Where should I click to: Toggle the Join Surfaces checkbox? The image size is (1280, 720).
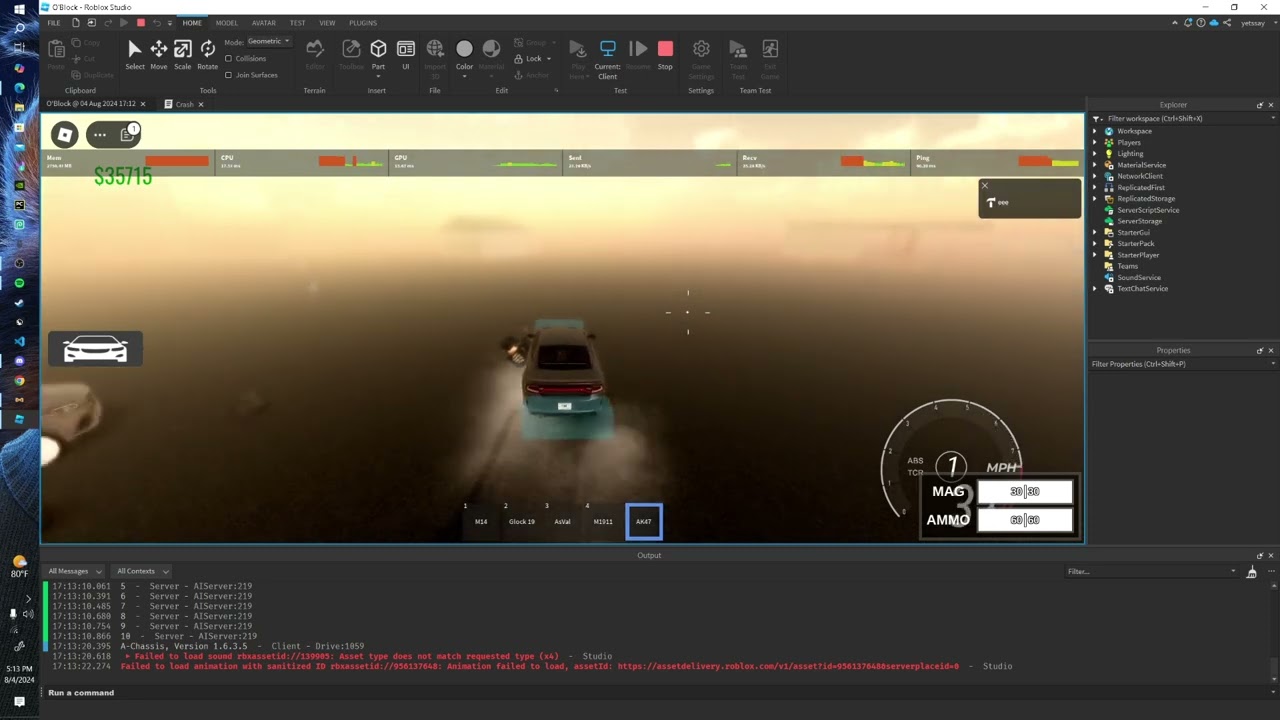click(229, 75)
